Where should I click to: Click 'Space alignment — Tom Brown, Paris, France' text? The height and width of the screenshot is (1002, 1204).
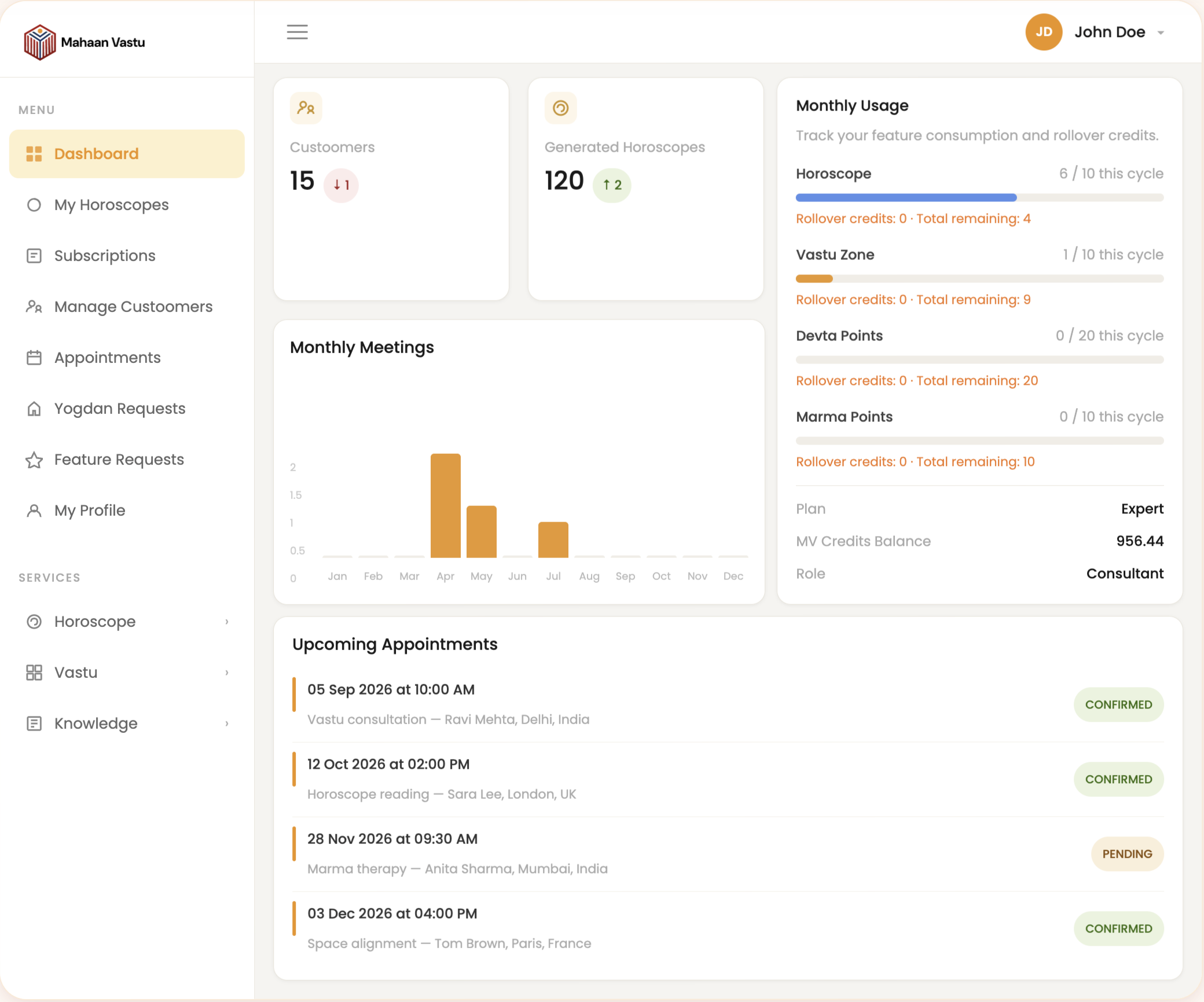[x=449, y=944]
